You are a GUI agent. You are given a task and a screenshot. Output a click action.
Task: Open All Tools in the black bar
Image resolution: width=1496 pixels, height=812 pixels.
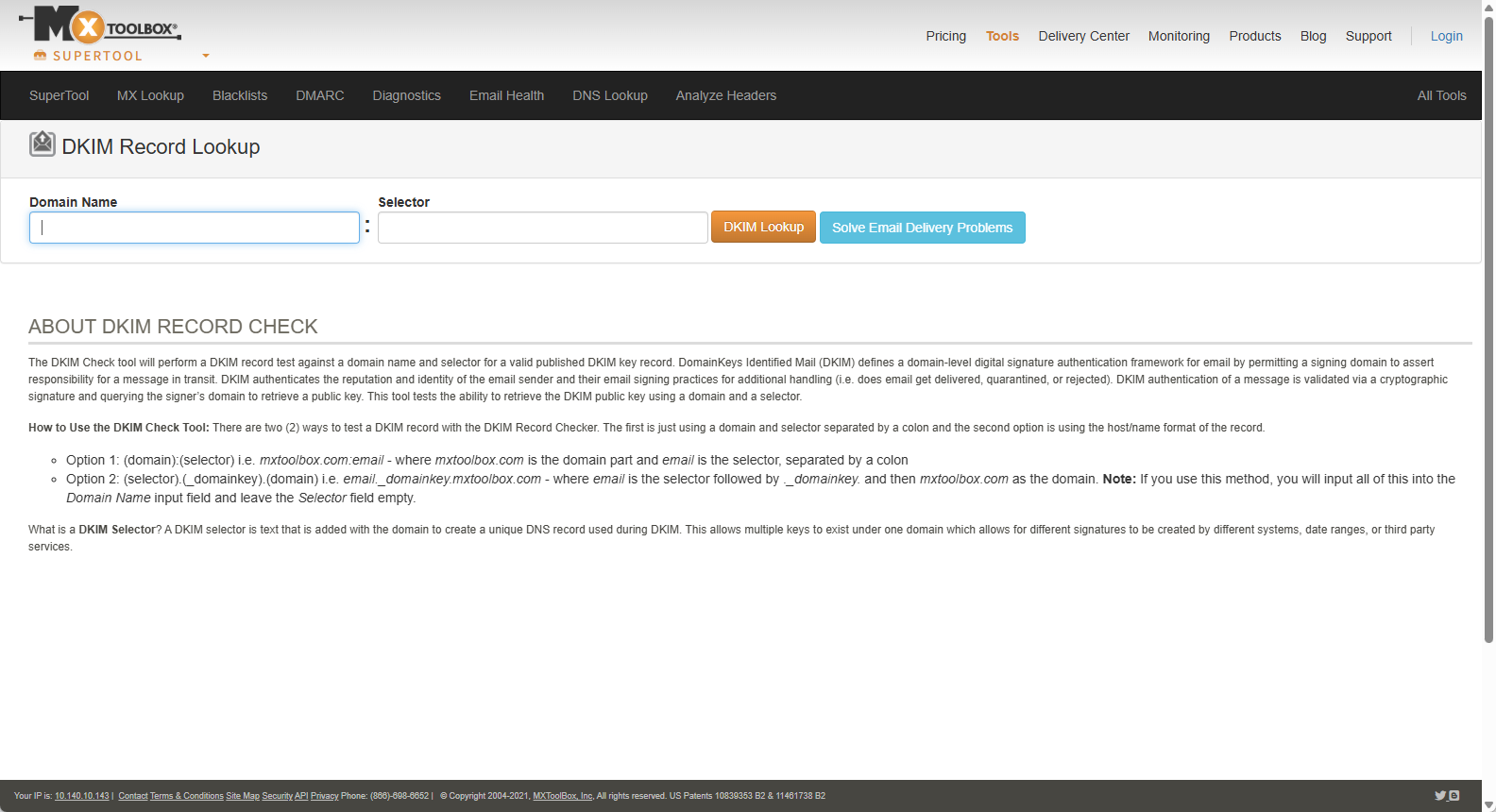(x=1441, y=95)
